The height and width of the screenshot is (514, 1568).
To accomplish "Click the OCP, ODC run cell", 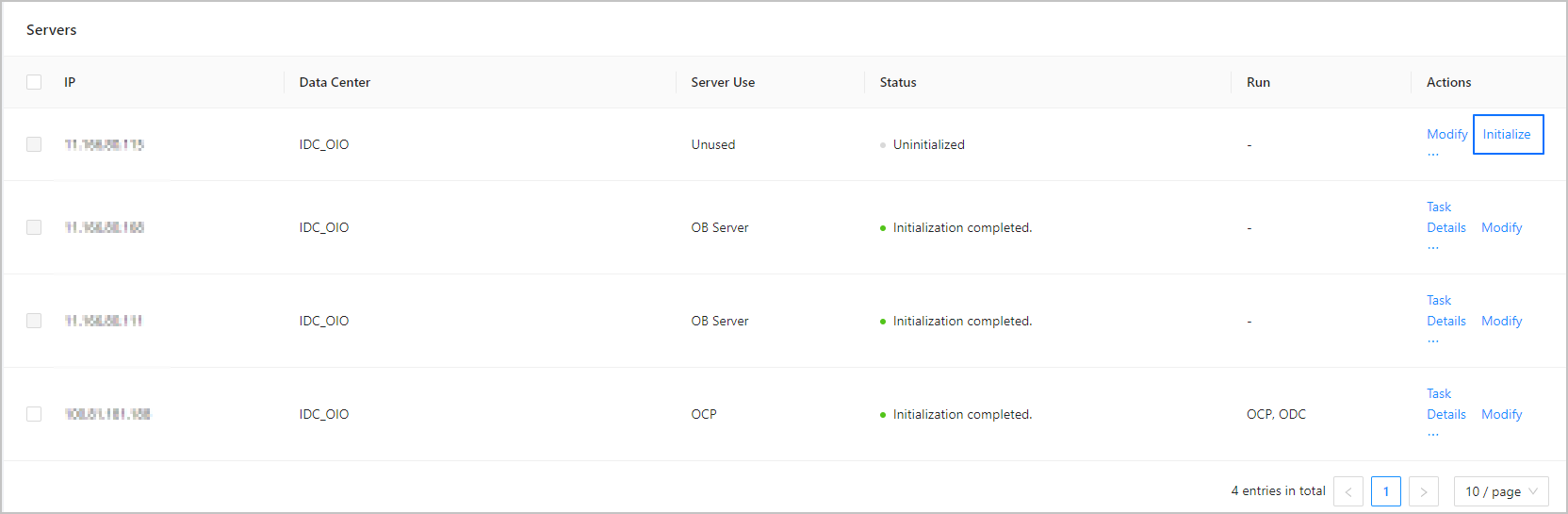I will pyautogui.click(x=1276, y=414).
